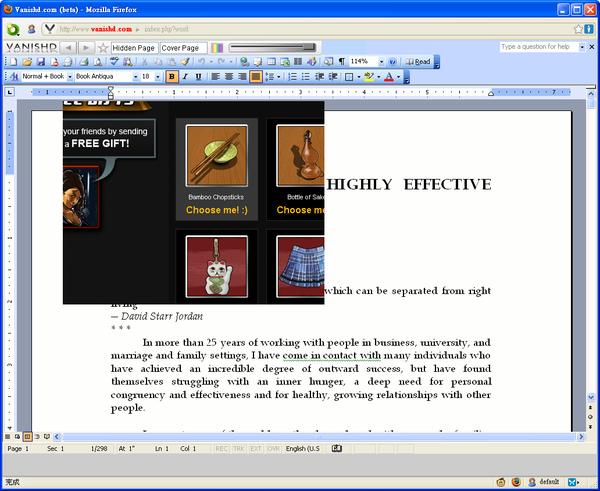Click the Type a question for help field
600x491 pixels.
pos(539,47)
